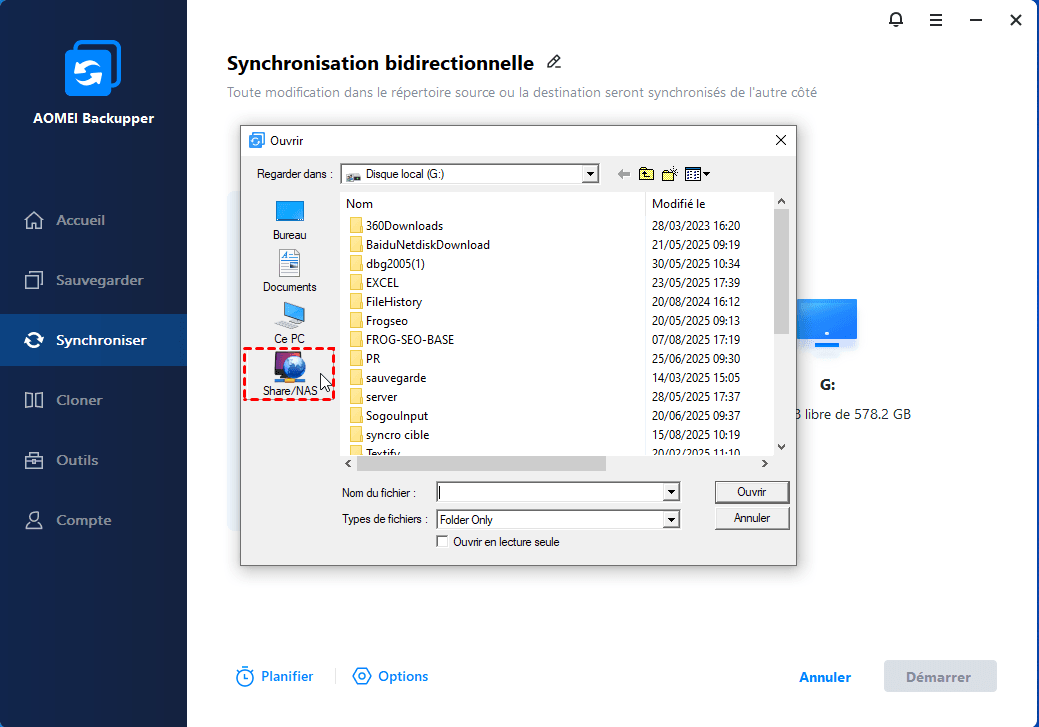Open the view menu icon
This screenshot has height=727, width=1039.
pyautogui.click(x=697, y=174)
